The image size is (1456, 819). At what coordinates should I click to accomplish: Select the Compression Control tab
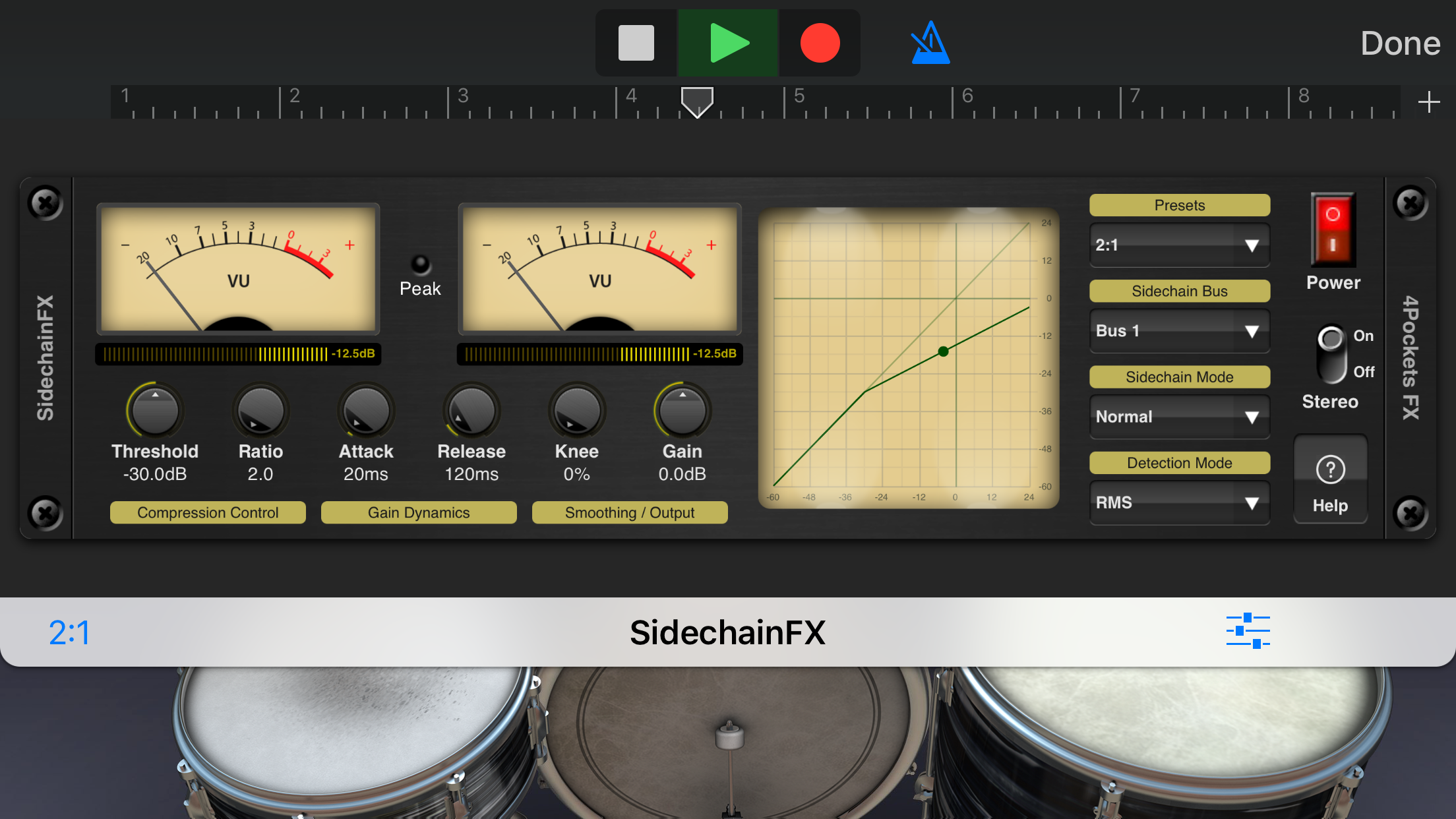click(208, 512)
